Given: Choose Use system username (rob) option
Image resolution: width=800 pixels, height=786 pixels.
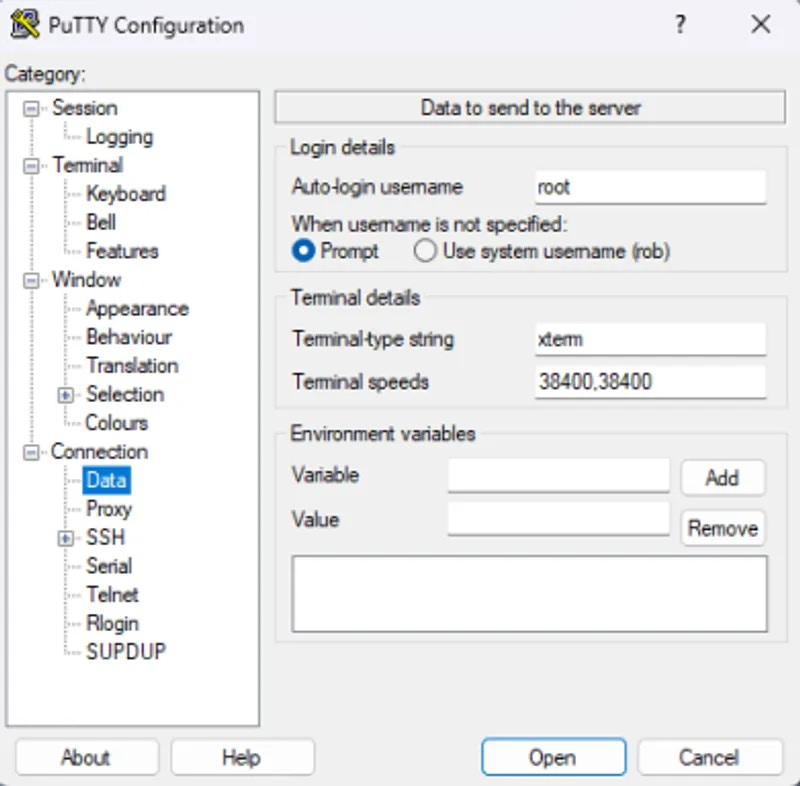Looking at the screenshot, I should click(x=425, y=251).
